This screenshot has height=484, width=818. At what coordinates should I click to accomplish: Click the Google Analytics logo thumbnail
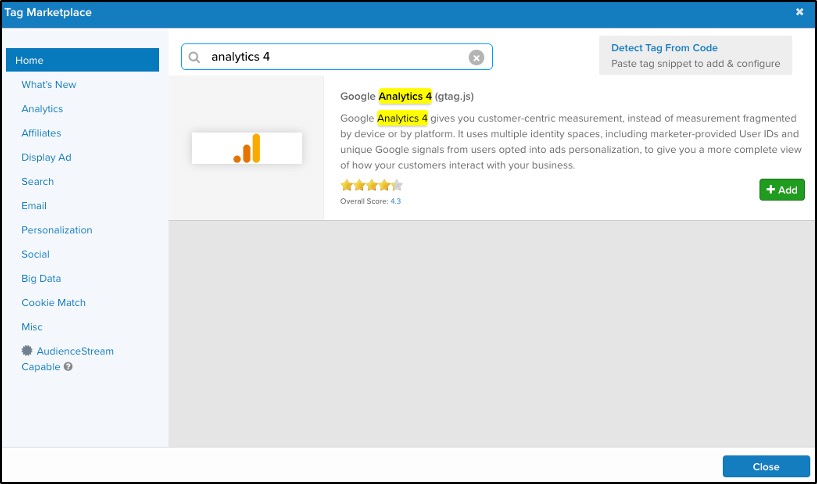[247, 148]
